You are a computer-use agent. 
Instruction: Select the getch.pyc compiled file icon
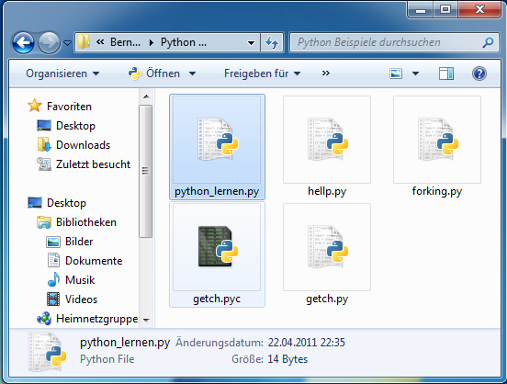point(217,247)
